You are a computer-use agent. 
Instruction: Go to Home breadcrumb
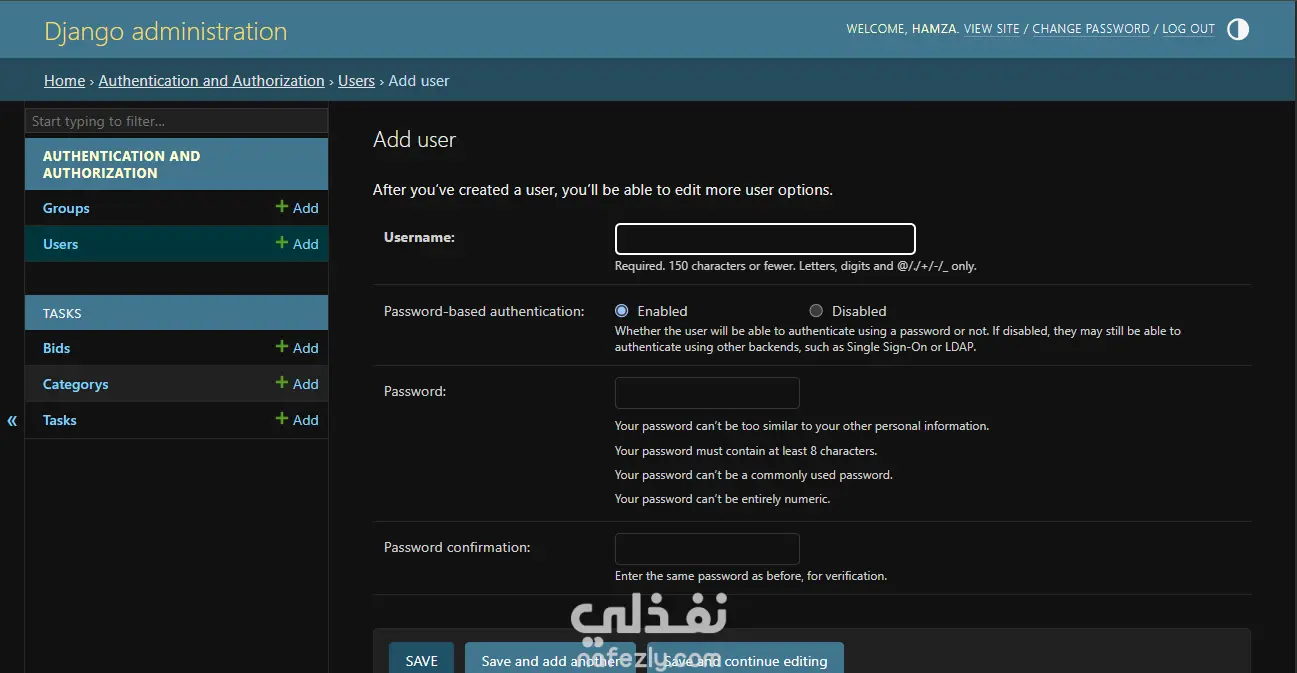click(64, 81)
